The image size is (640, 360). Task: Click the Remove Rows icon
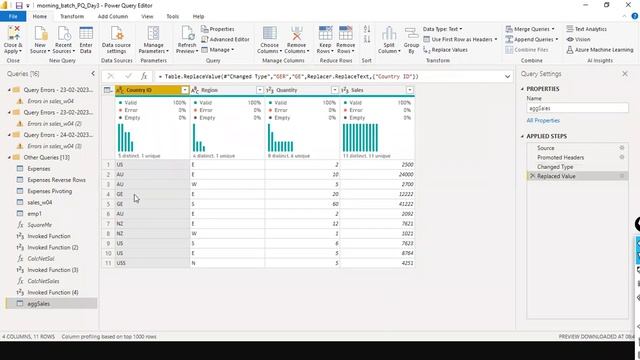(x=345, y=33)
